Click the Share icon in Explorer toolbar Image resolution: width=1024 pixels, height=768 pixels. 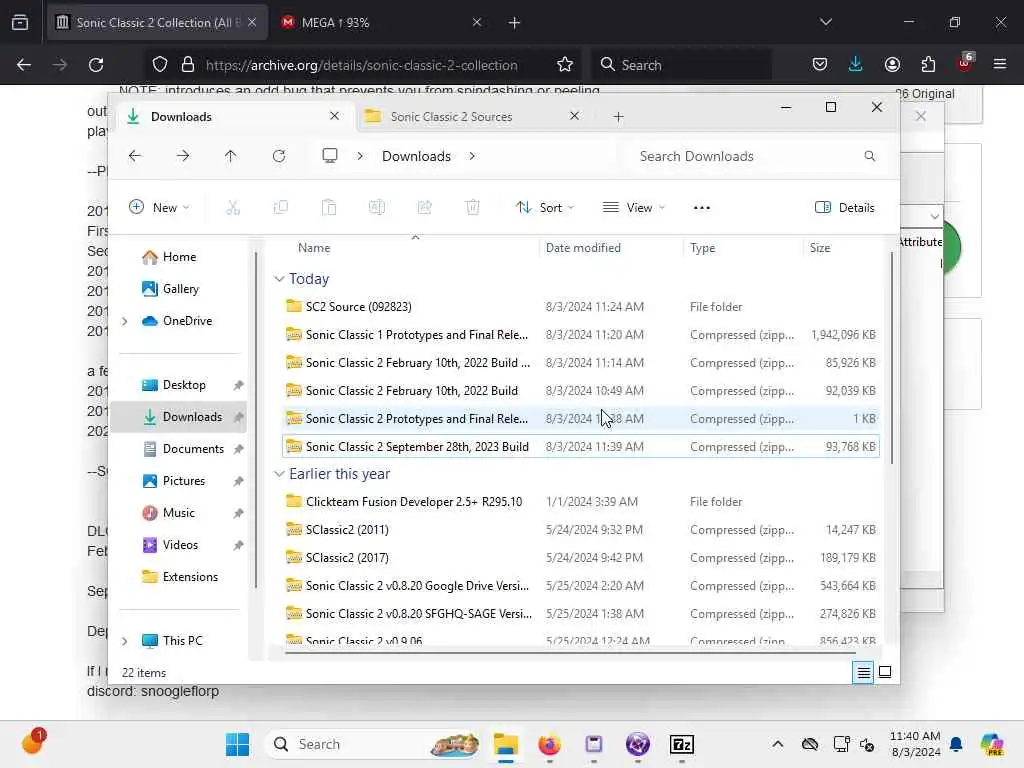point(424,208)
